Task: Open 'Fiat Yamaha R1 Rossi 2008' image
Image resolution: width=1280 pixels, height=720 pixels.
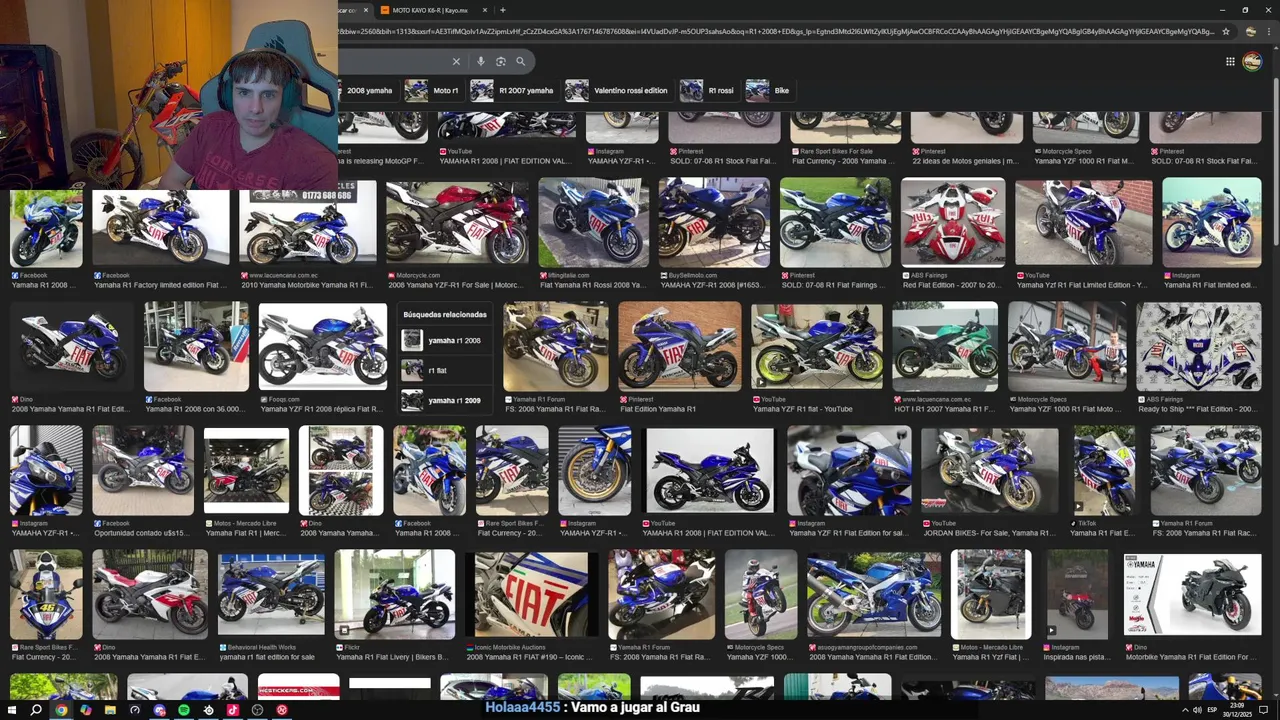Action: (593, 222)
